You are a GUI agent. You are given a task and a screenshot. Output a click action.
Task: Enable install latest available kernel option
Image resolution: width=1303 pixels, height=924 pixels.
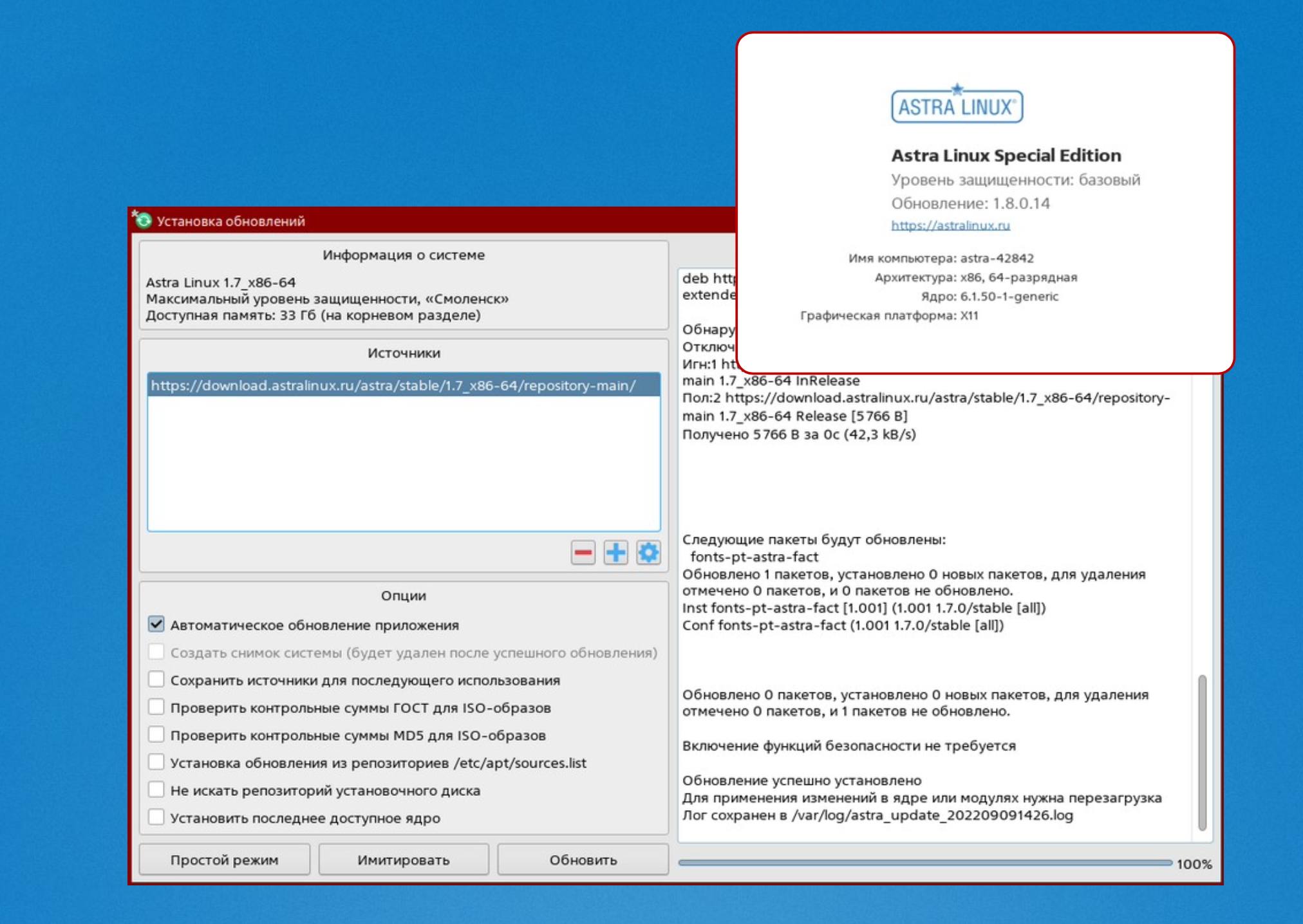pos(156,818)
